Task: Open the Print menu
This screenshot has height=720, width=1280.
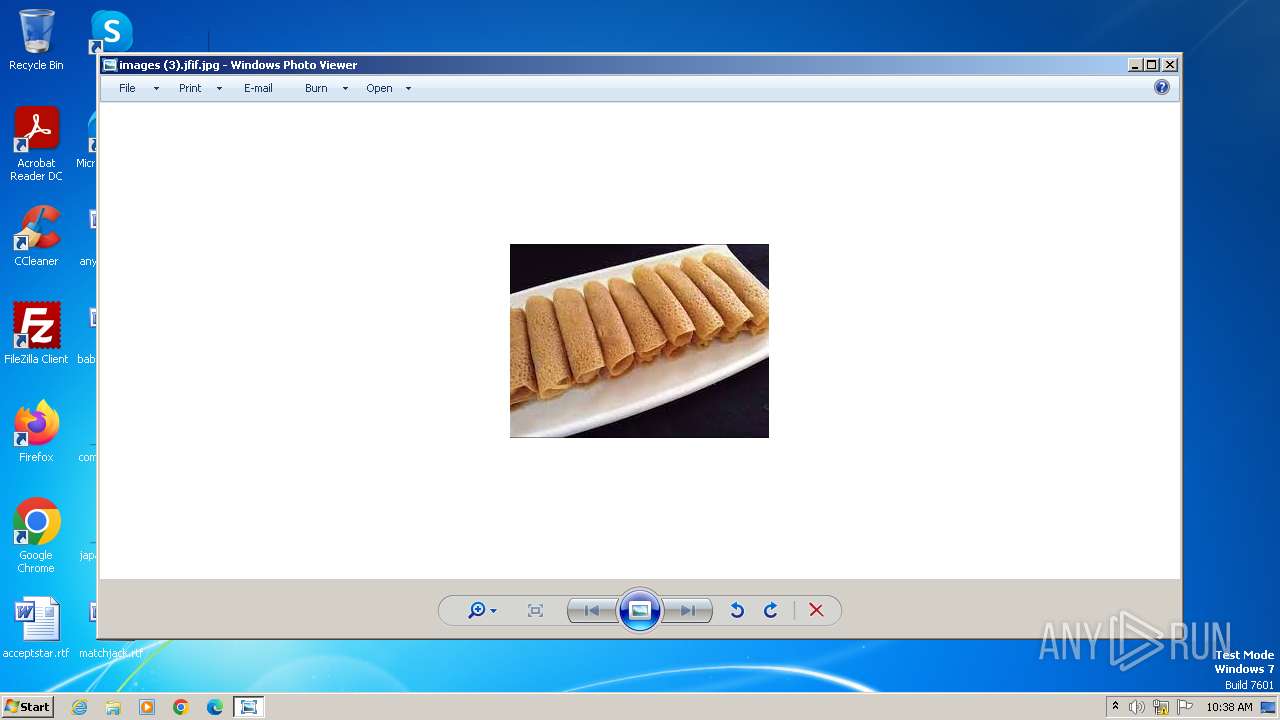Action: click(x=190, y=88)
